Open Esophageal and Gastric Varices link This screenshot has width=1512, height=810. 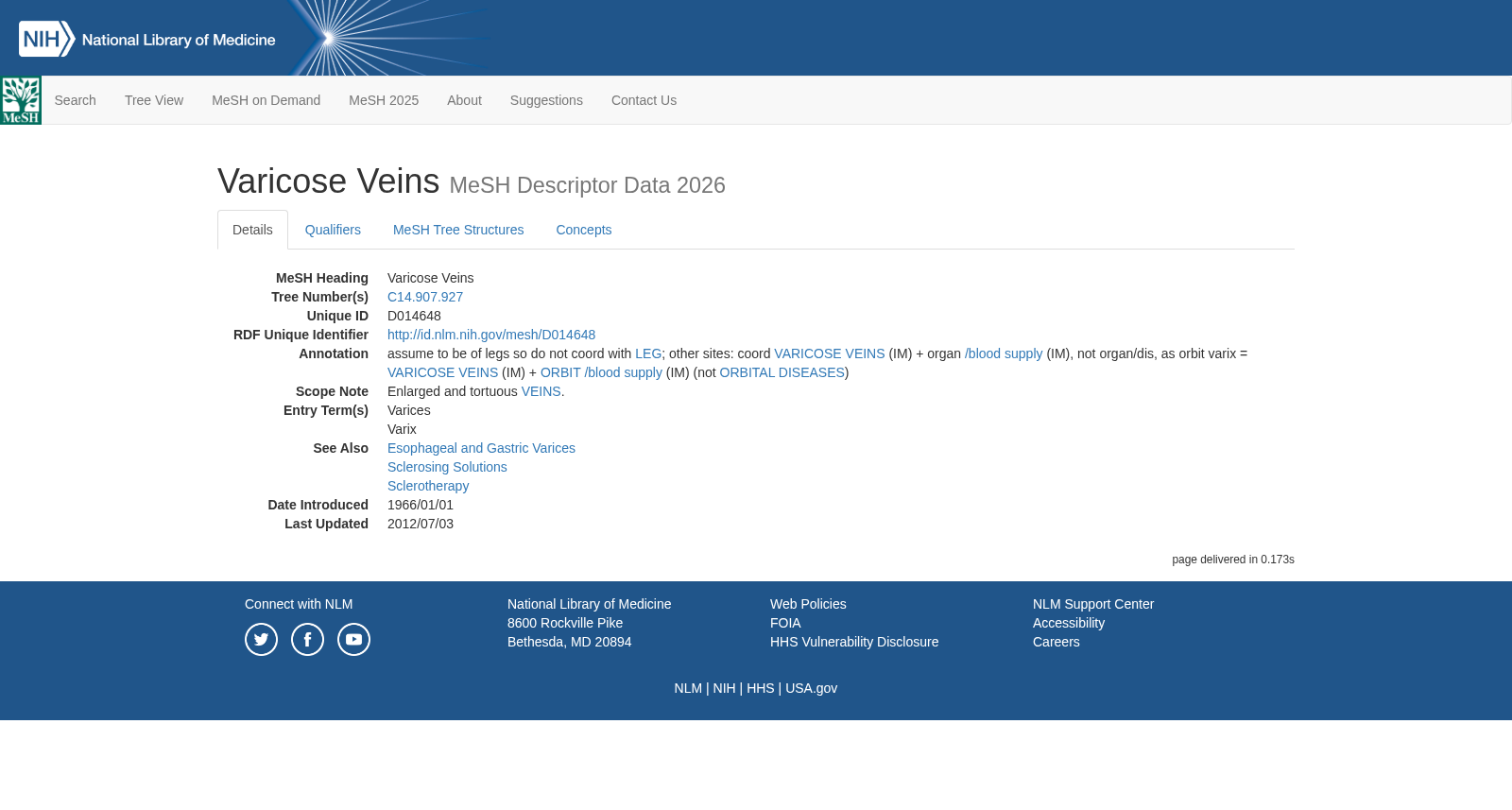coord(481,448)
